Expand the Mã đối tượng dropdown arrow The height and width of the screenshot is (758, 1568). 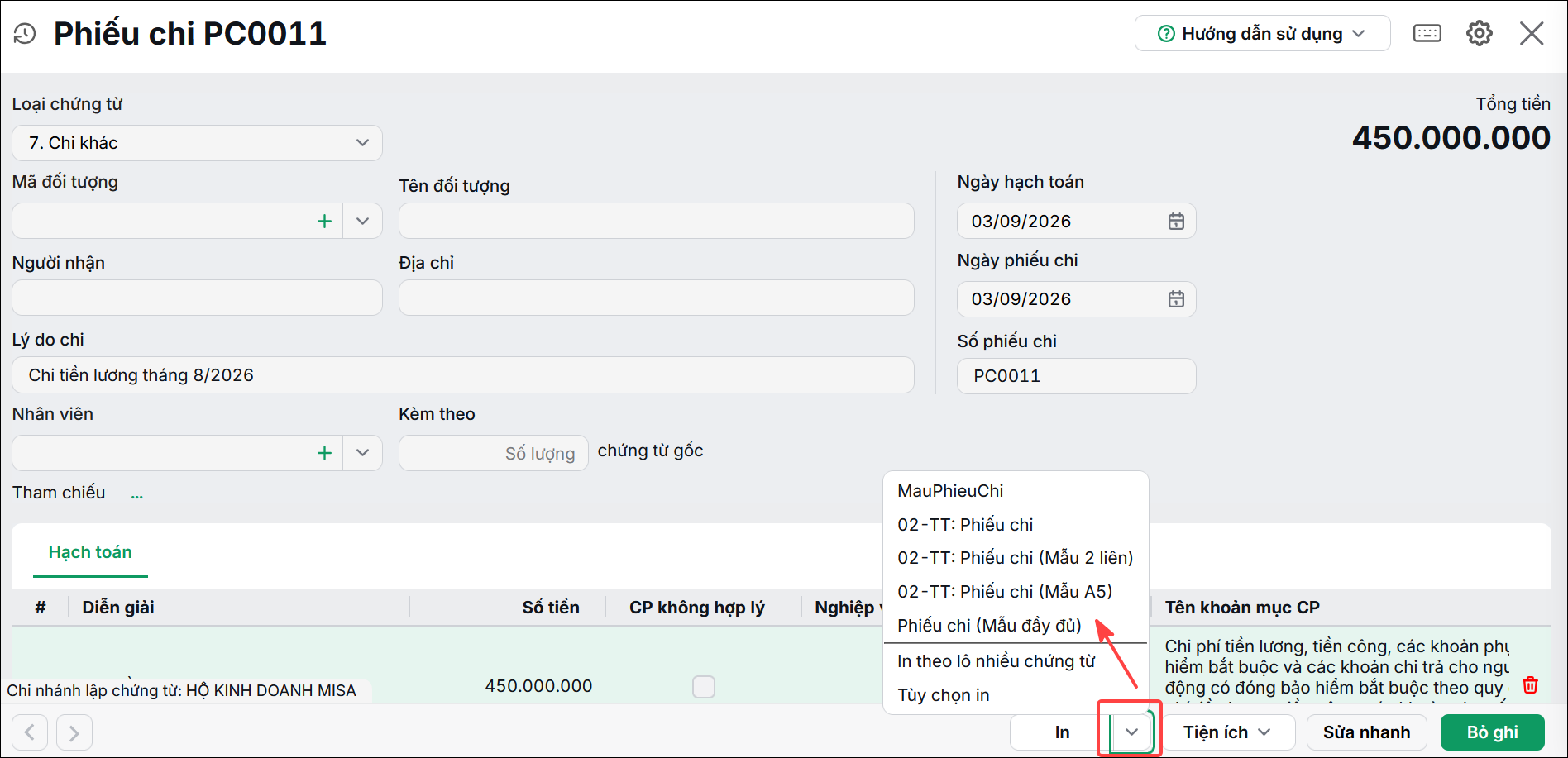[362, 221]
